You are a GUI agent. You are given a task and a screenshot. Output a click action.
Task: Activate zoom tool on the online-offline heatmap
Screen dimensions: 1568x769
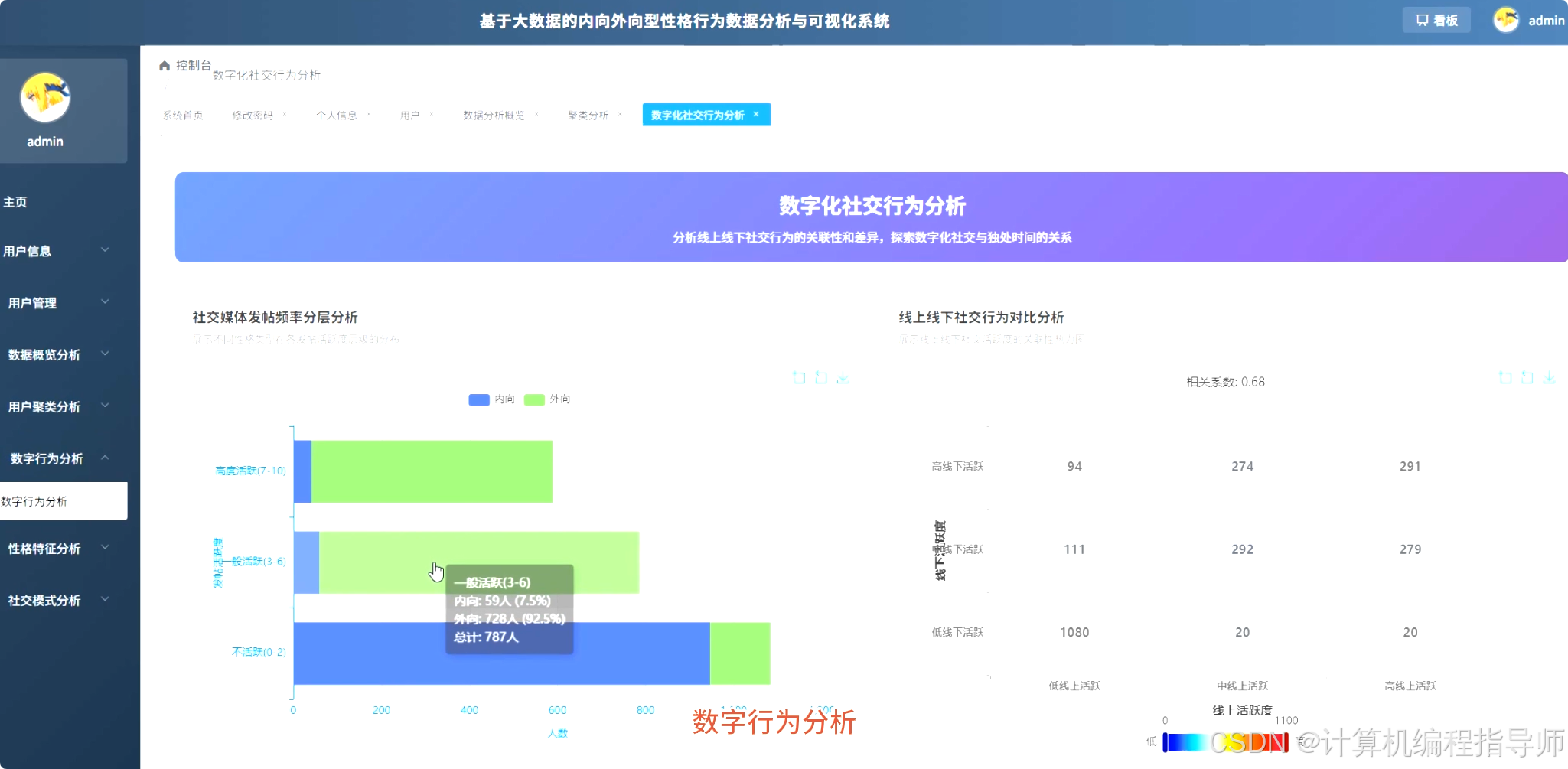1505,377
